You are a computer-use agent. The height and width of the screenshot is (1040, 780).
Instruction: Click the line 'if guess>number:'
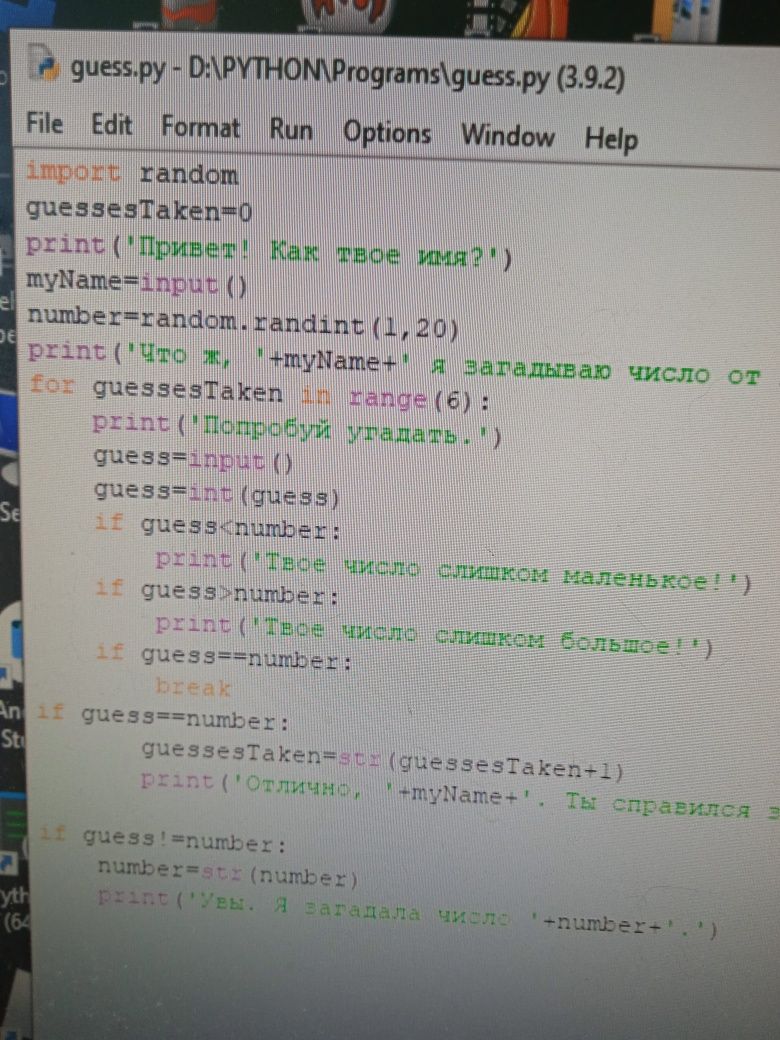pyautogui.click(x=217, y=592)
